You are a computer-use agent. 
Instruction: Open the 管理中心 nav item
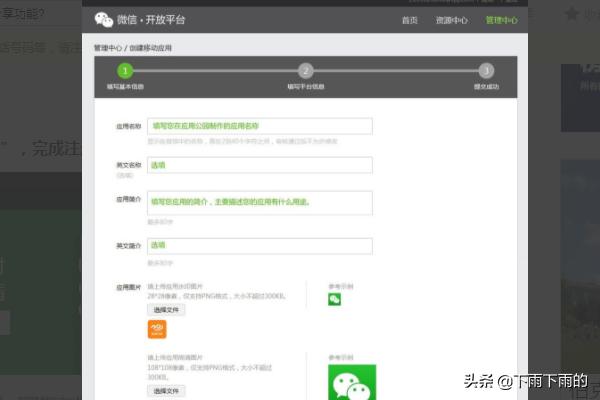(501, 20)
